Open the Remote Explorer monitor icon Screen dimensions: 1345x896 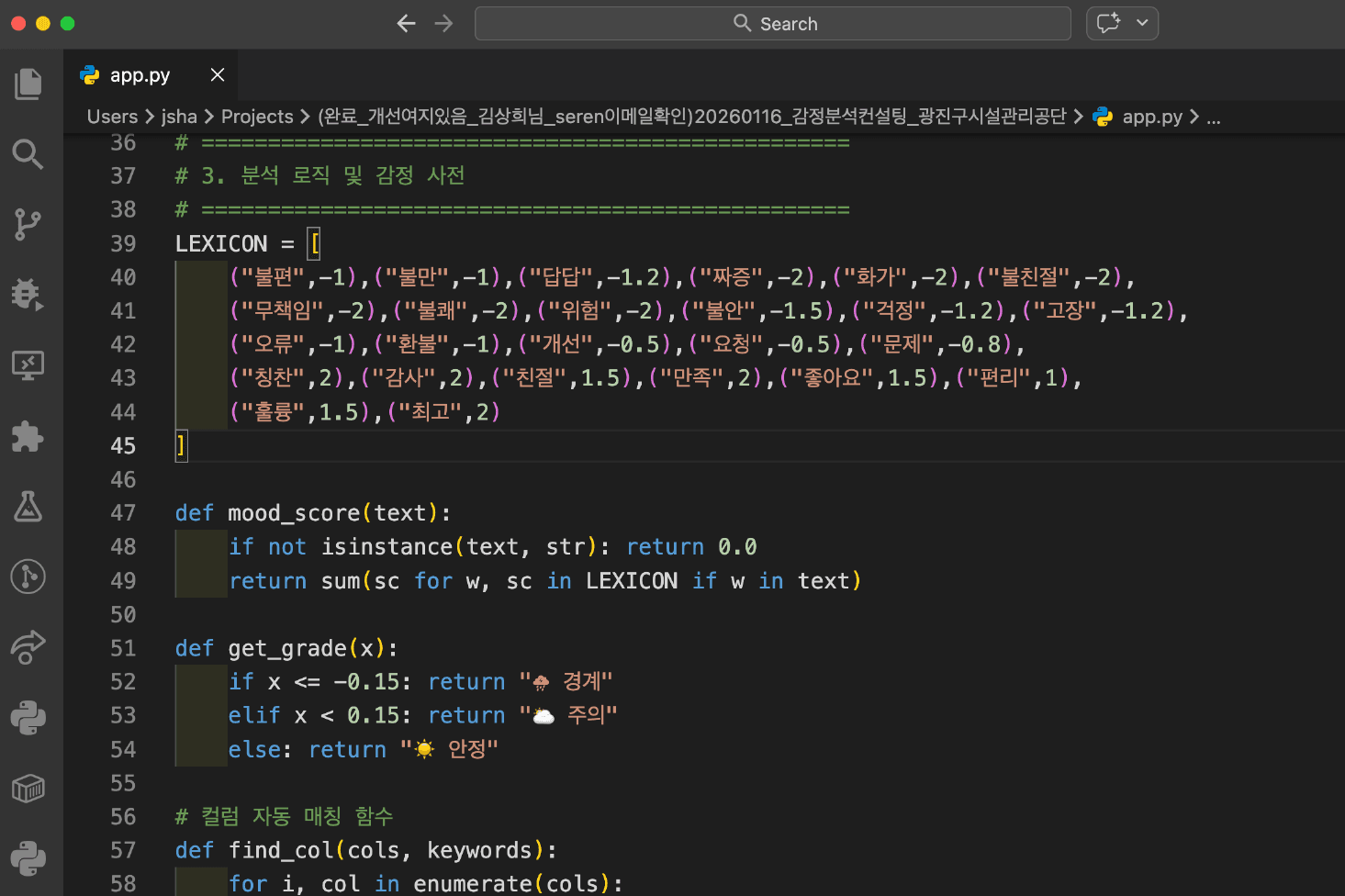click(28, 365)
